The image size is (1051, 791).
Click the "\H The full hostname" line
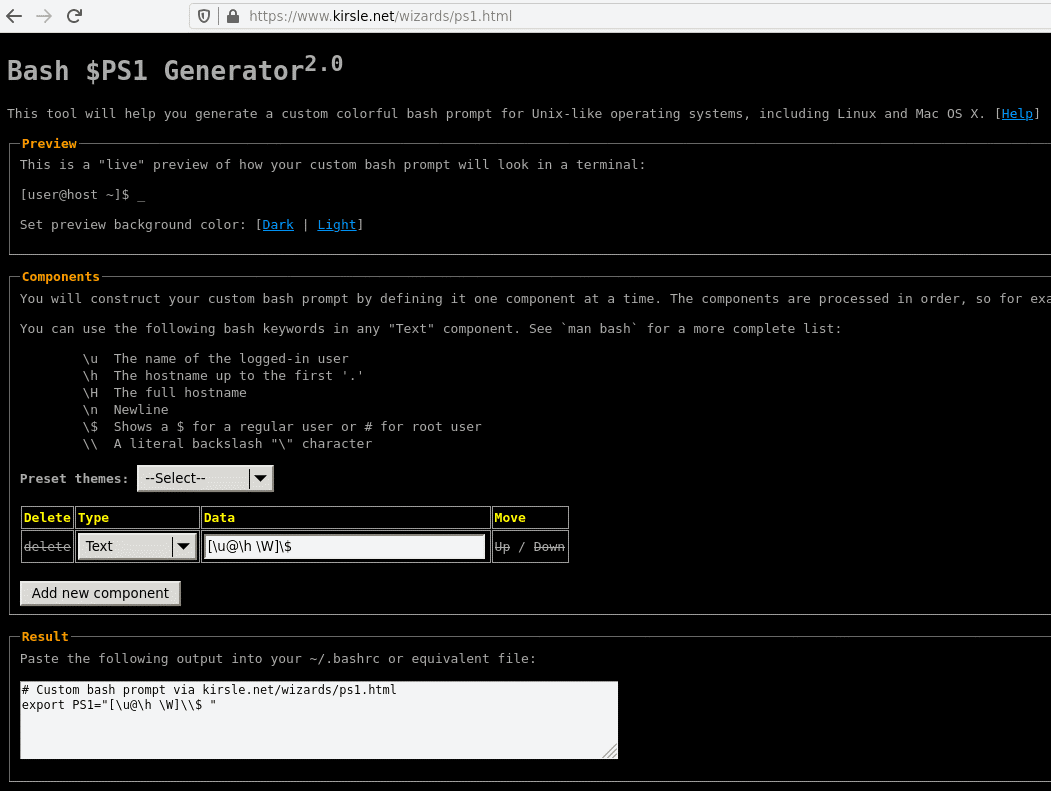pyautogui.click(x=164, y=393)
